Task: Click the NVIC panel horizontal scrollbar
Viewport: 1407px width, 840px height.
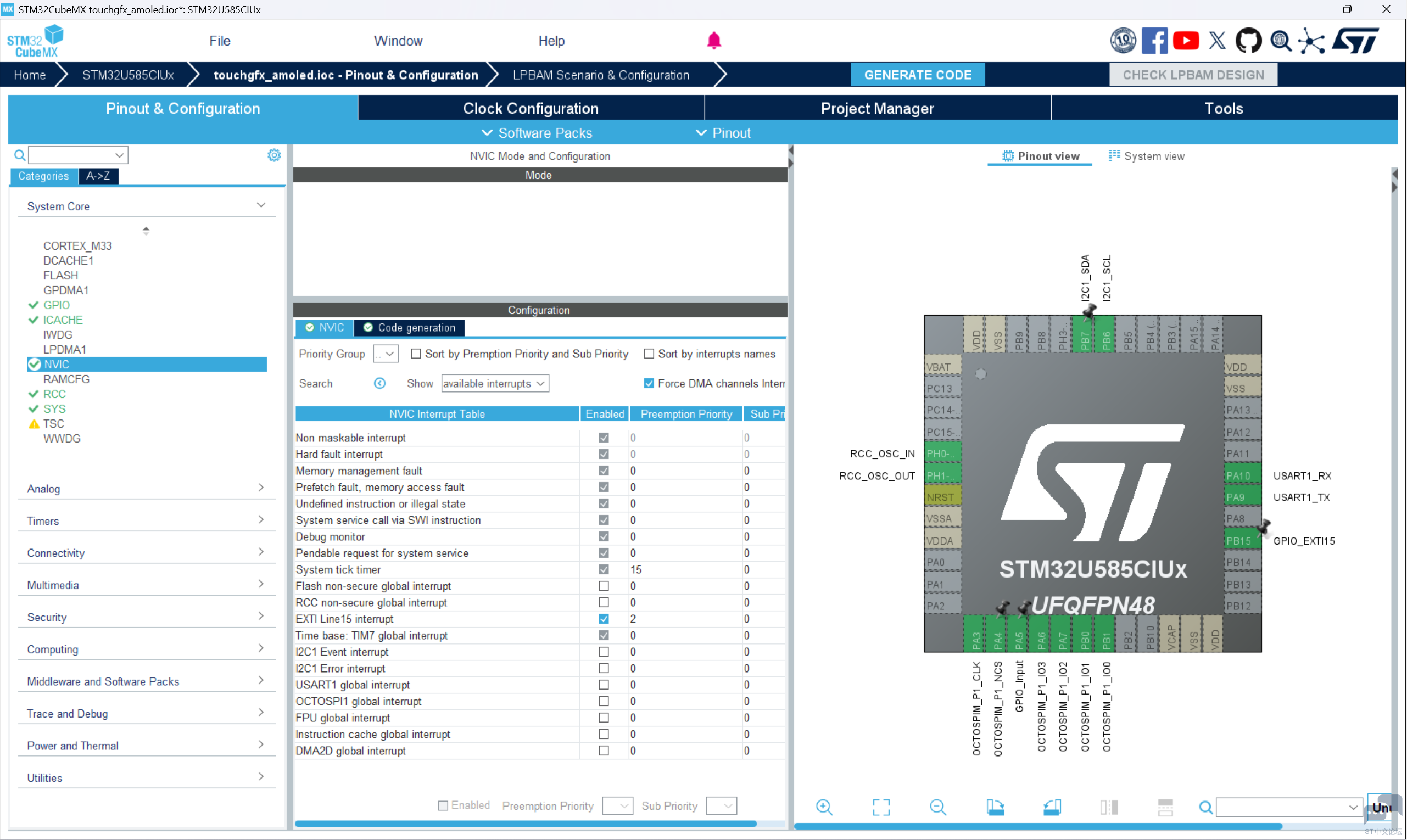Action: (526, 824)
